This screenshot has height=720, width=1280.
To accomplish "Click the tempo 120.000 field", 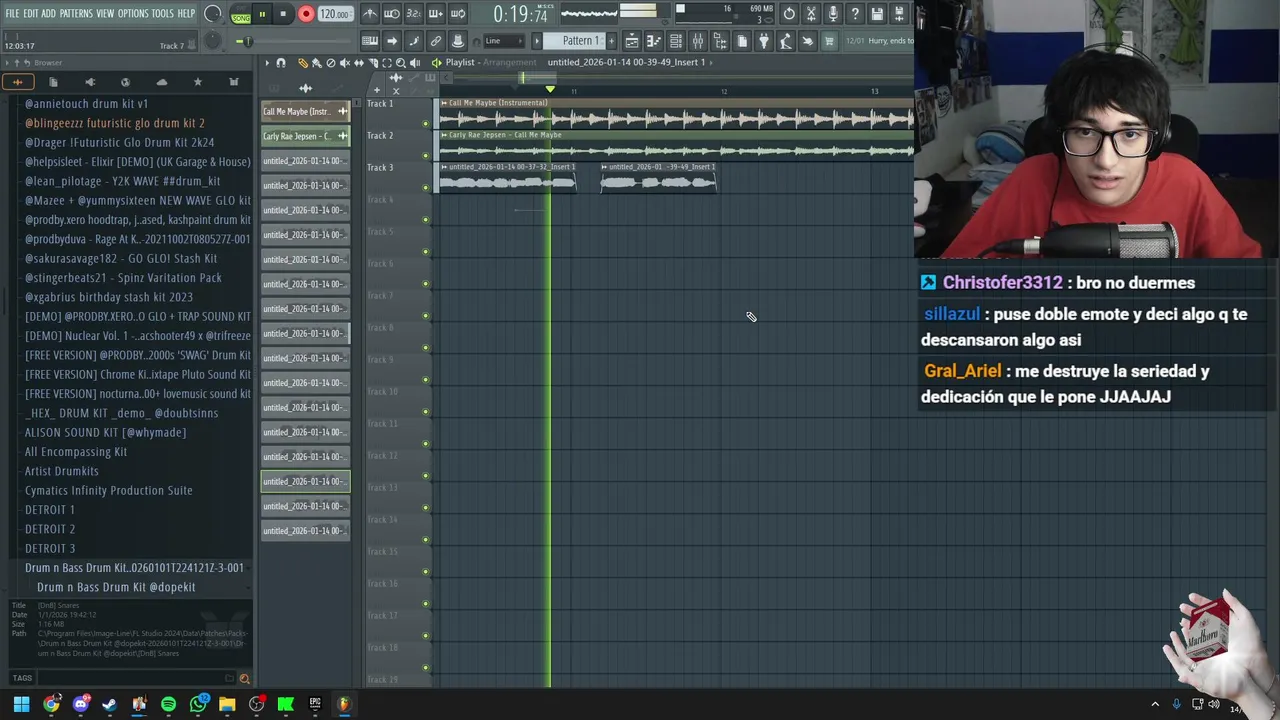I will [x=335, y=14].
